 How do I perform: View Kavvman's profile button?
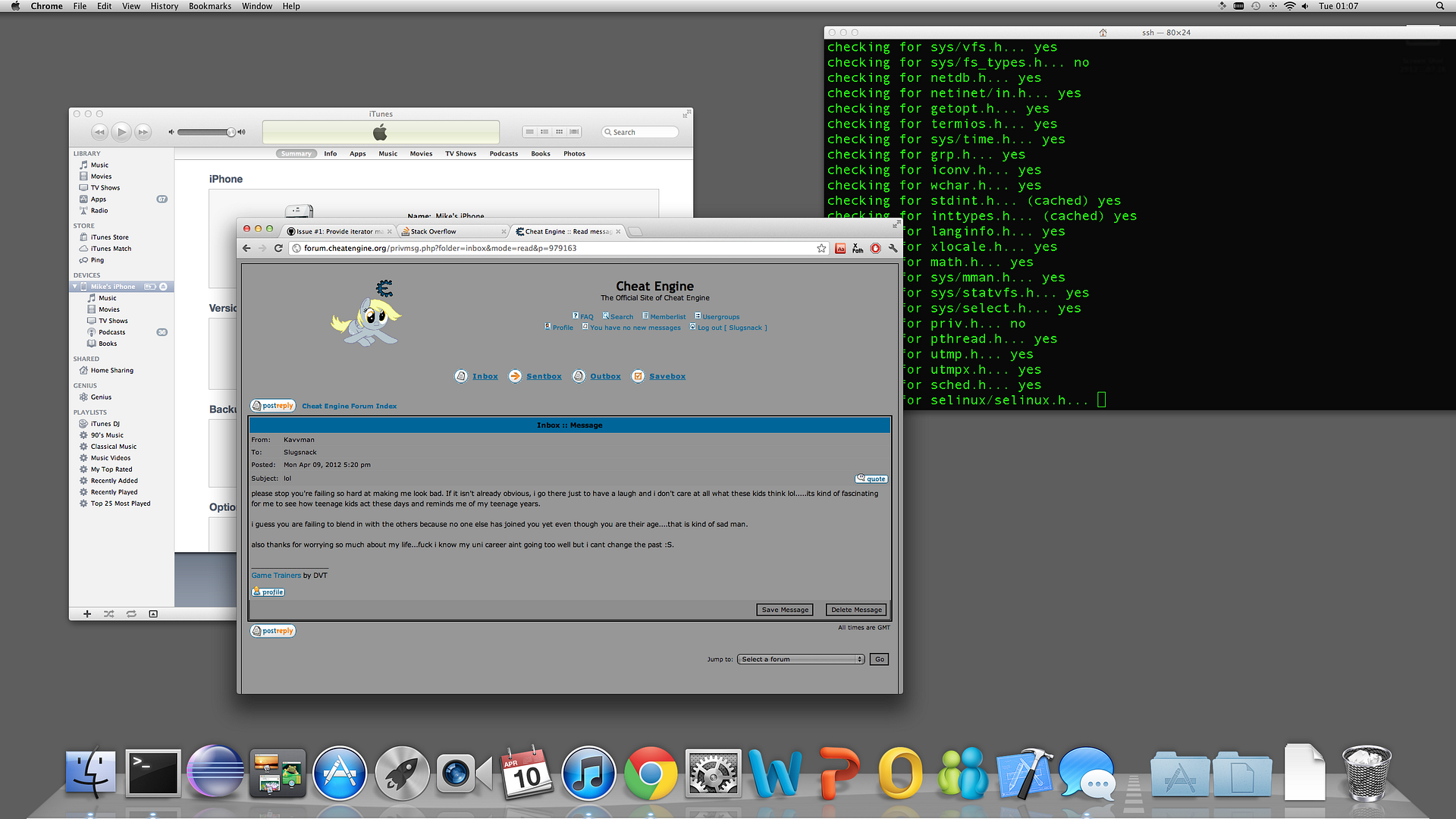pyautogui.click(x=268, y=592)
